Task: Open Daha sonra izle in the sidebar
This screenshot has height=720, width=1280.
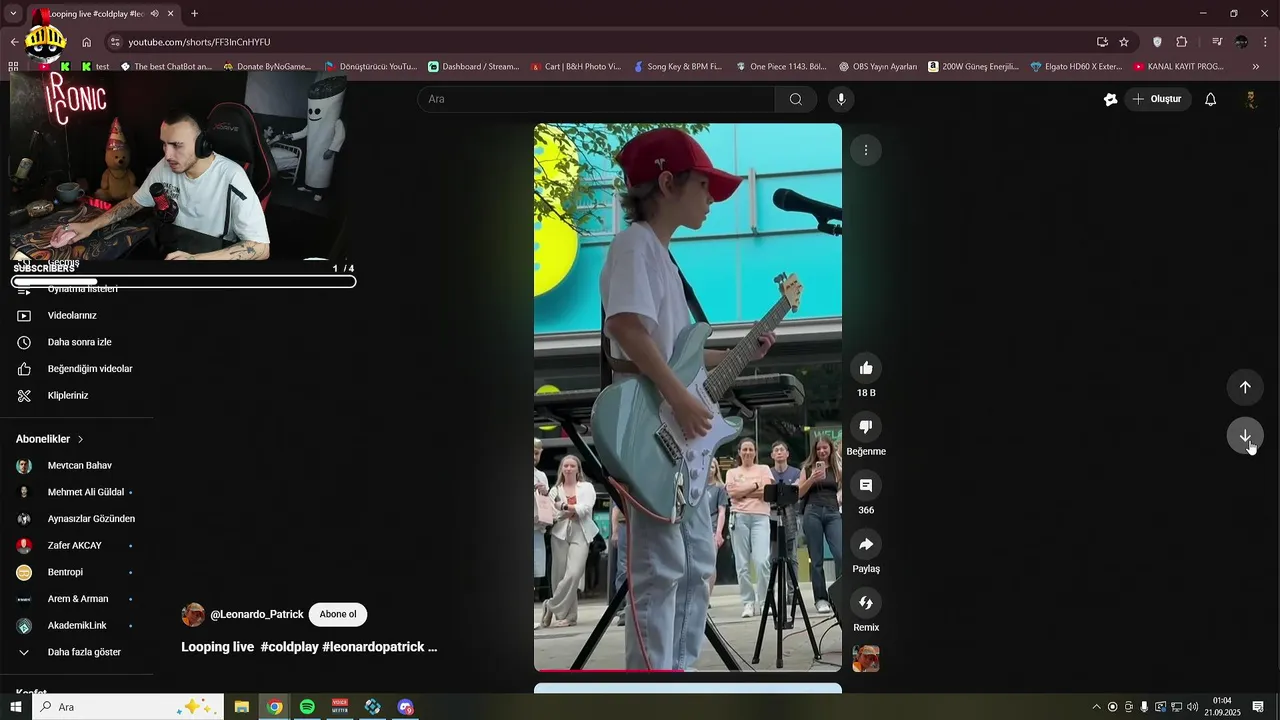Action: (79, 342)
